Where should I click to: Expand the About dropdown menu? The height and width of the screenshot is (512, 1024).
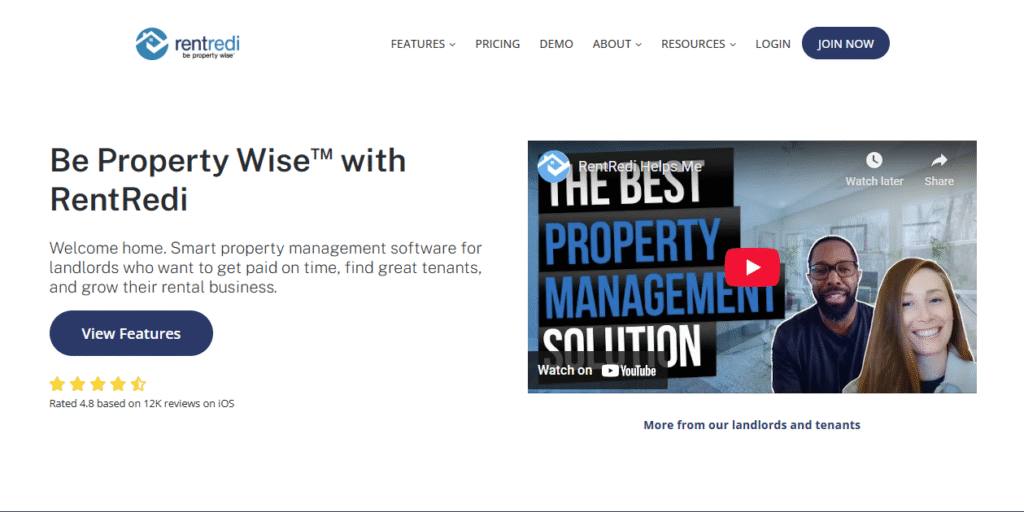616,44
